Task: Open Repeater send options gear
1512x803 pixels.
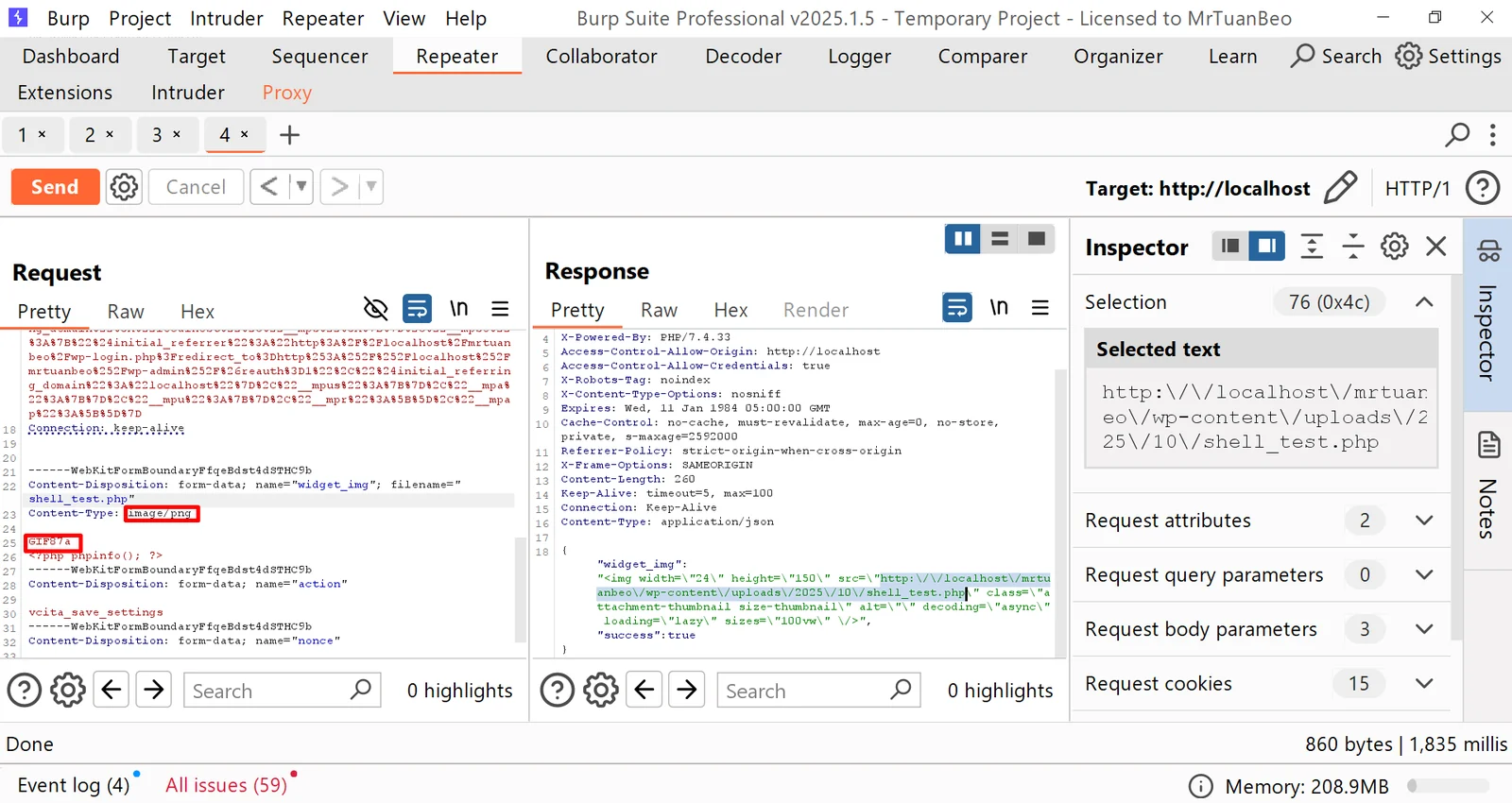Action: point(124,187)
